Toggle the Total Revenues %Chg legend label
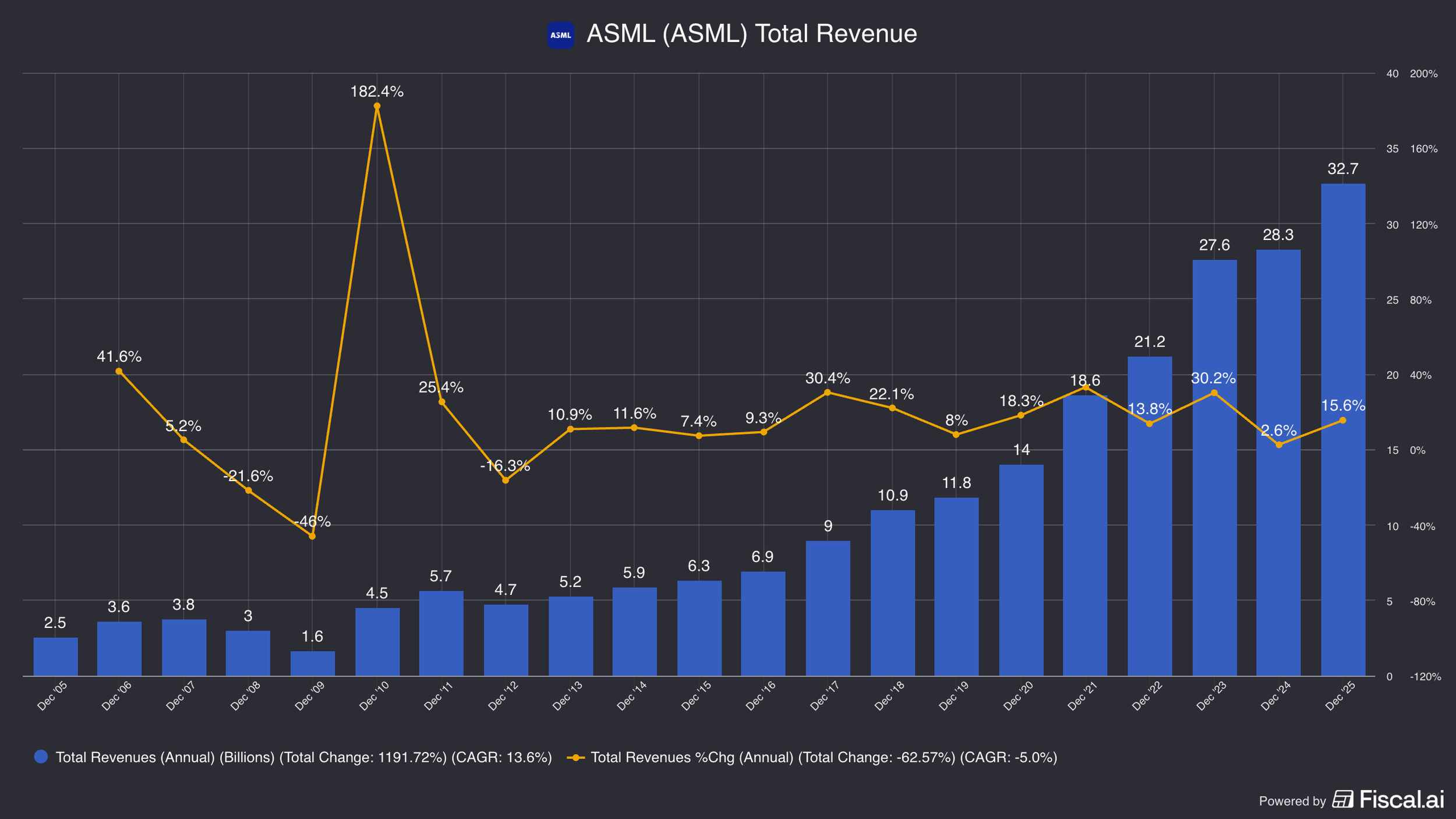The width and height of the screenshot is (1456, 819). 824,757
